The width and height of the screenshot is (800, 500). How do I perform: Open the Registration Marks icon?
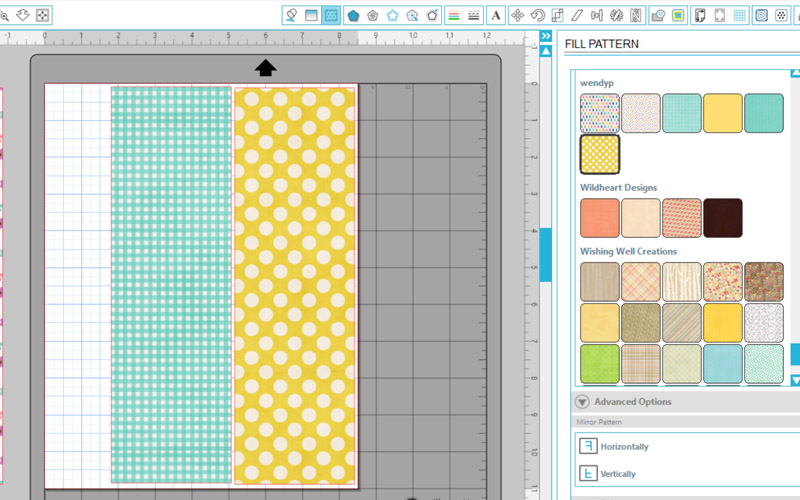coord(720,15)
